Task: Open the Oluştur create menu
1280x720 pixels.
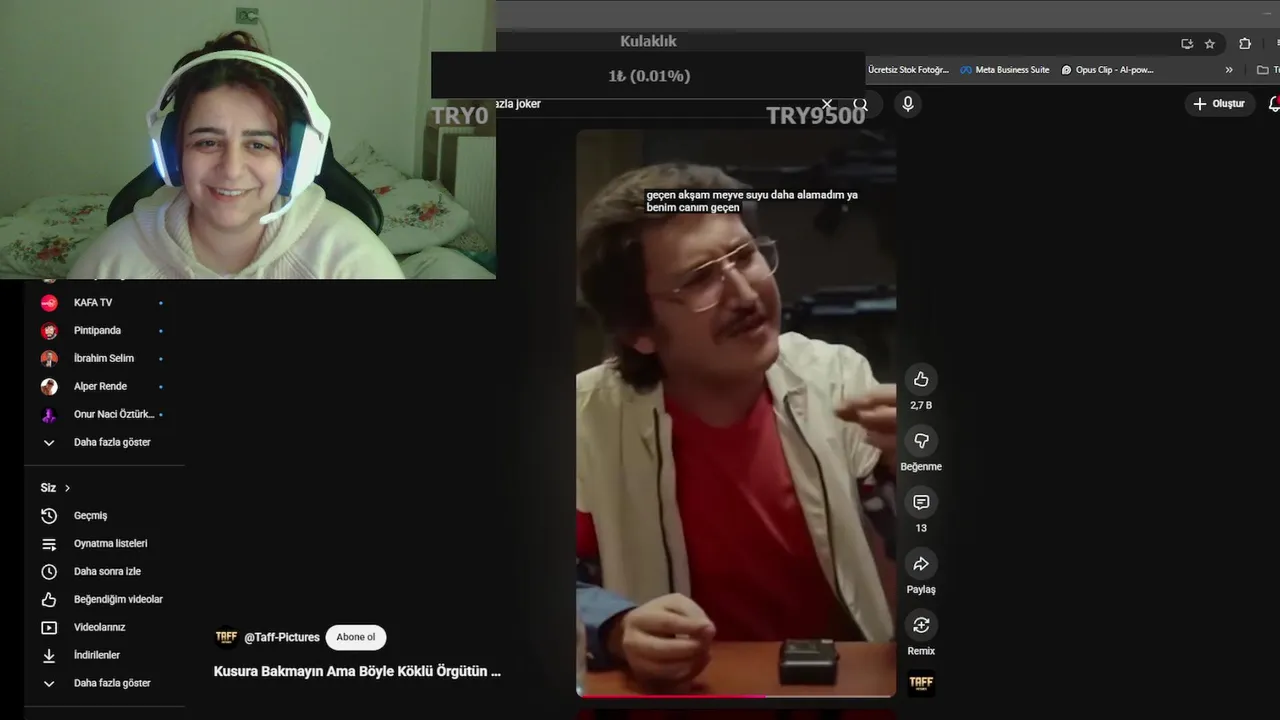Action: click(x=1220, y=104)
